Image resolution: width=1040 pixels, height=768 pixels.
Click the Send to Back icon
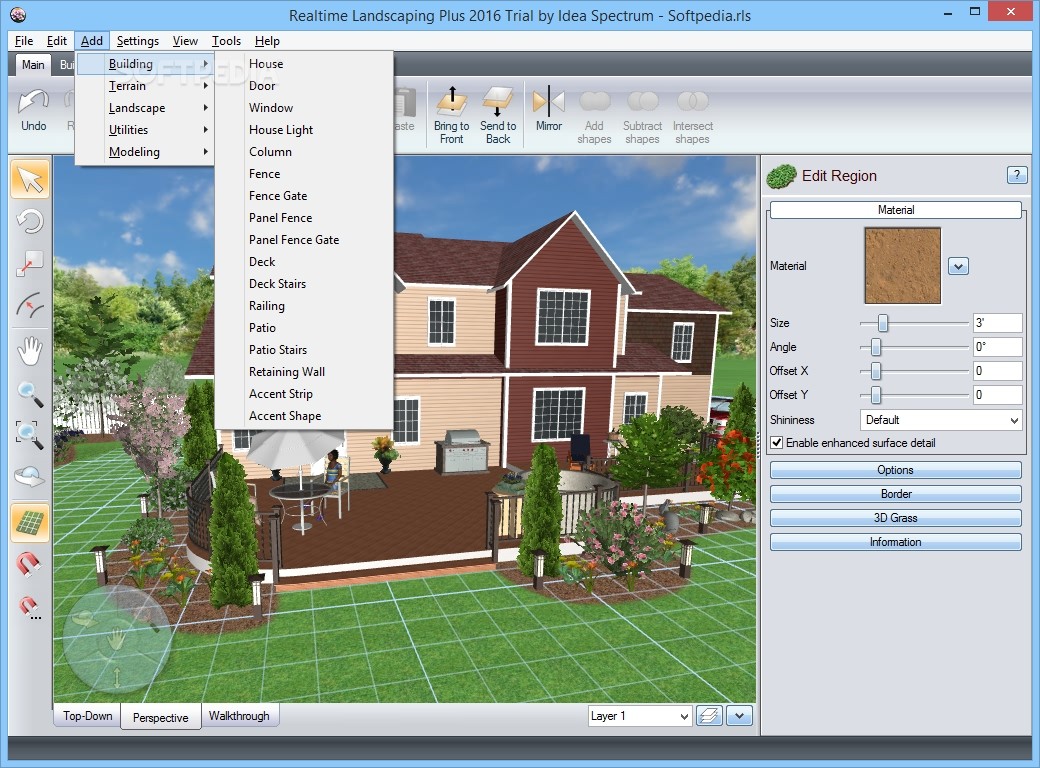[x=497, y=101]
